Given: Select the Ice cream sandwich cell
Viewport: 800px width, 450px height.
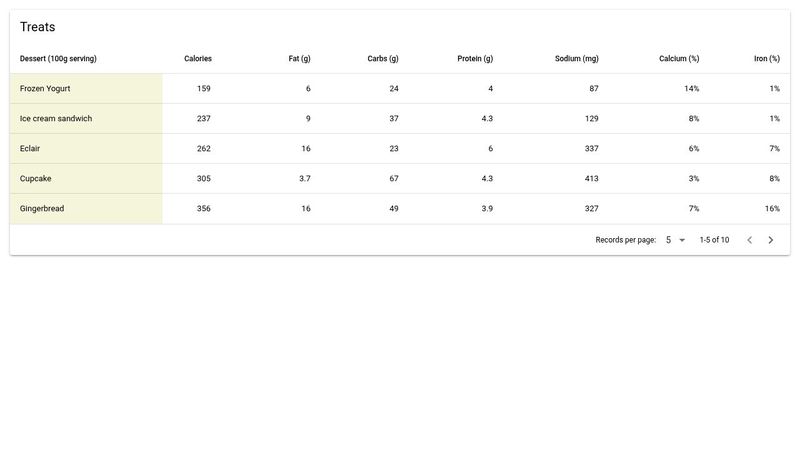Looking at the screenshot, I should click(x=56, y=119).
